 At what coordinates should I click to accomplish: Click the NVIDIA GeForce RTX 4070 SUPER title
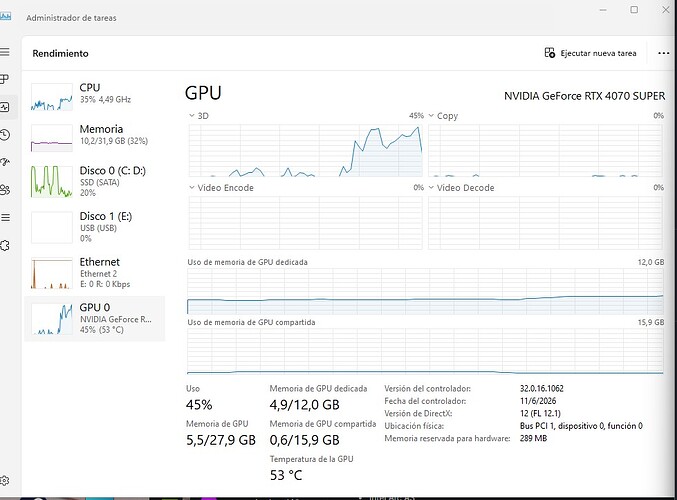tap(585, 96)
